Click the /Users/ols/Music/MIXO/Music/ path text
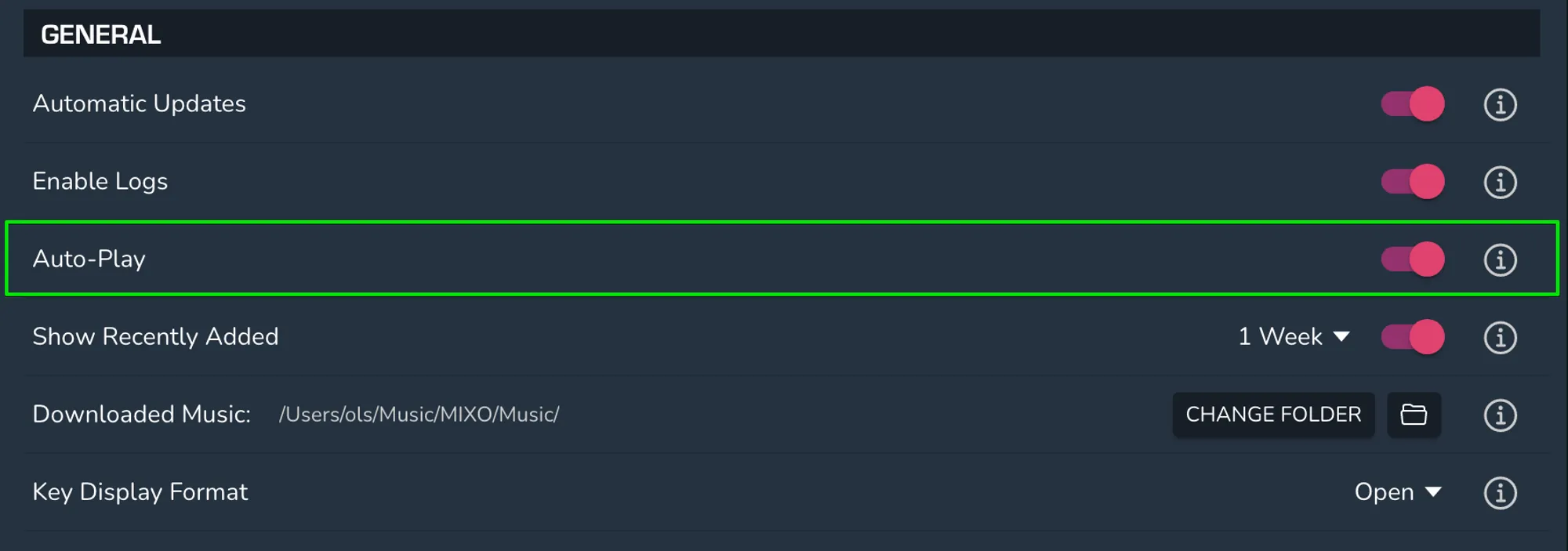 419,415
